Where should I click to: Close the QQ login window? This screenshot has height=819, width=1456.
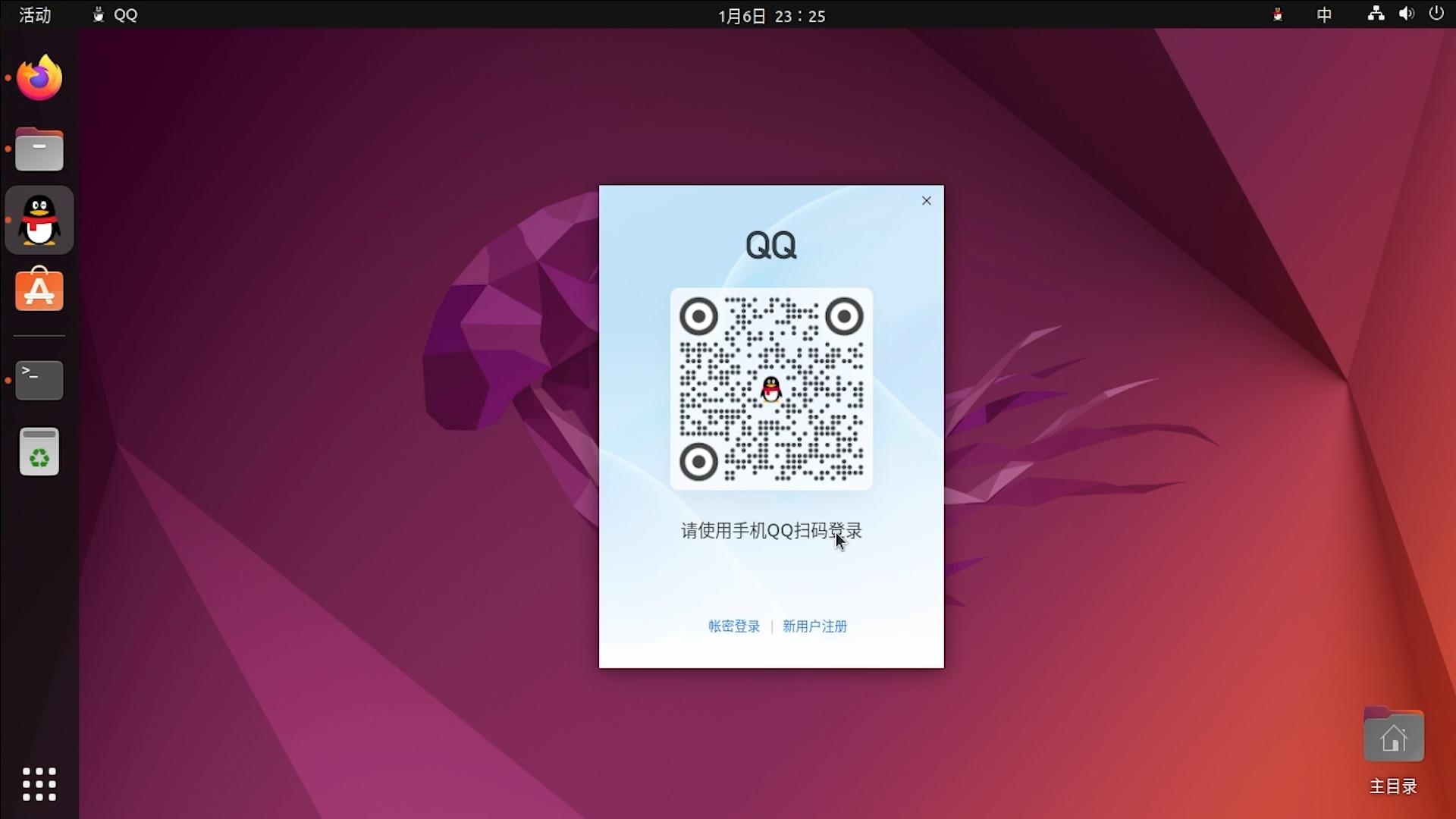point(926,200)
